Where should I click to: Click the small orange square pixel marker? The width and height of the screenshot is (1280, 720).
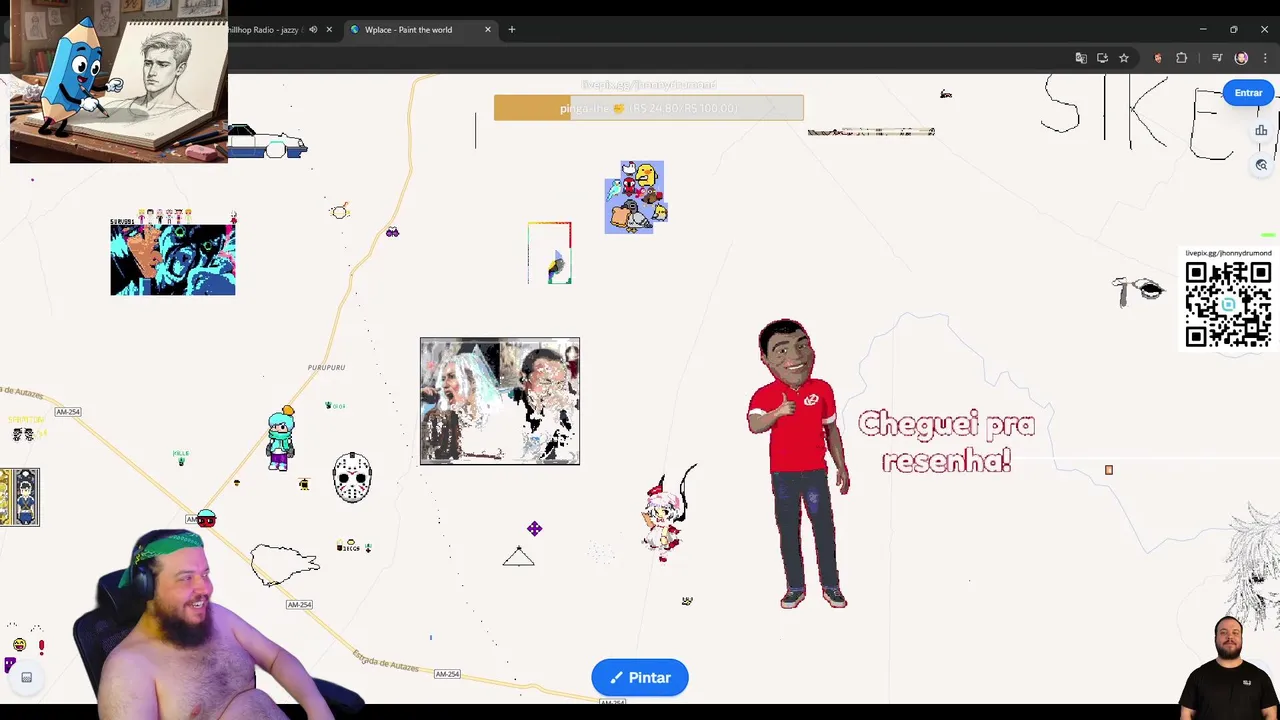tap(1109, 470)
